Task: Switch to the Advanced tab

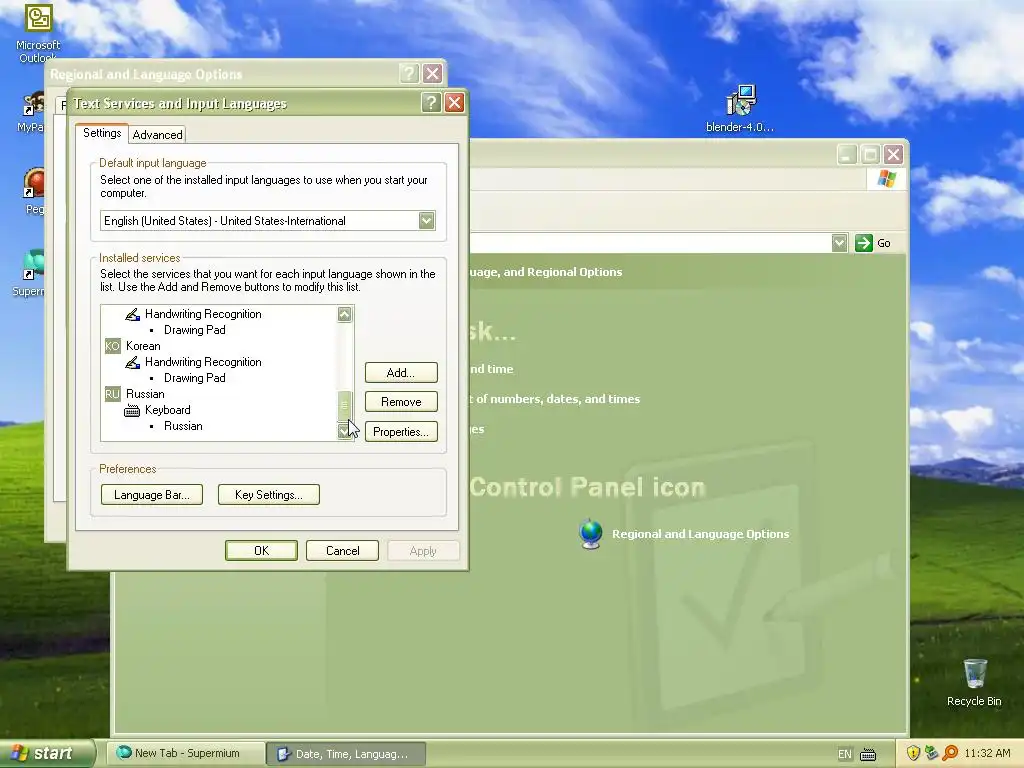Action: [157, 135]
